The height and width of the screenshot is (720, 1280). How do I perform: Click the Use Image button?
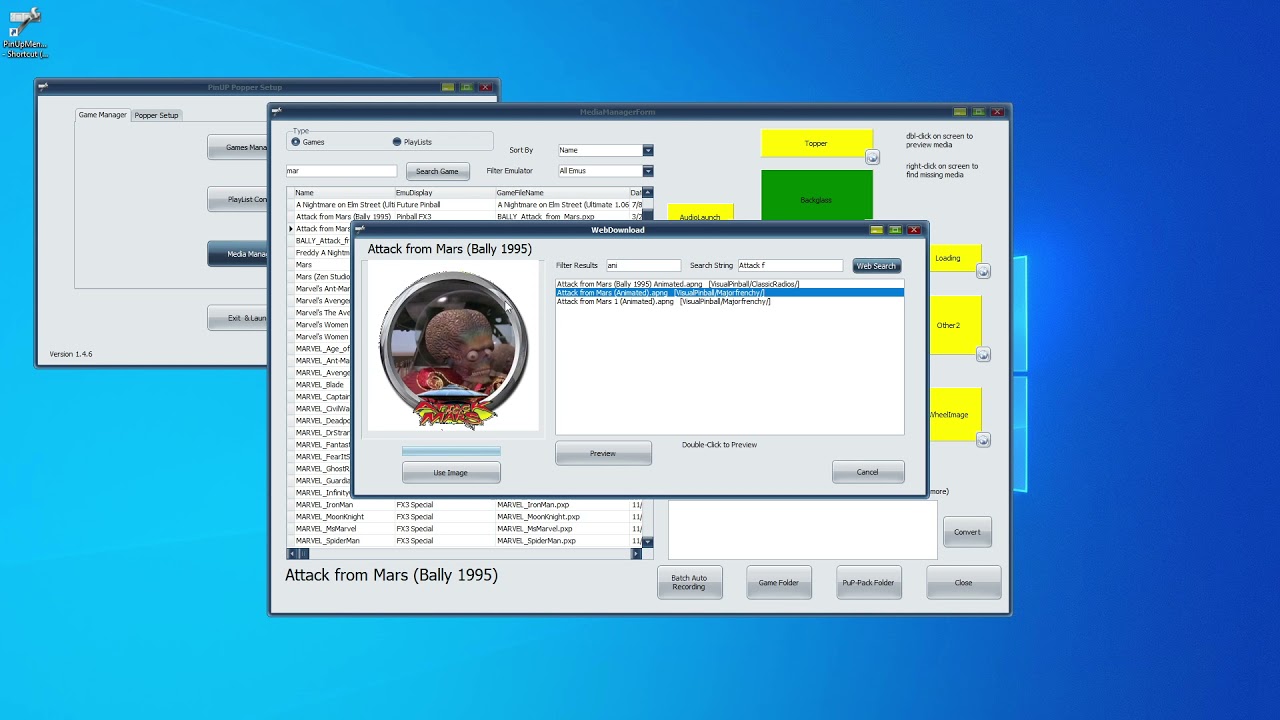451,472
